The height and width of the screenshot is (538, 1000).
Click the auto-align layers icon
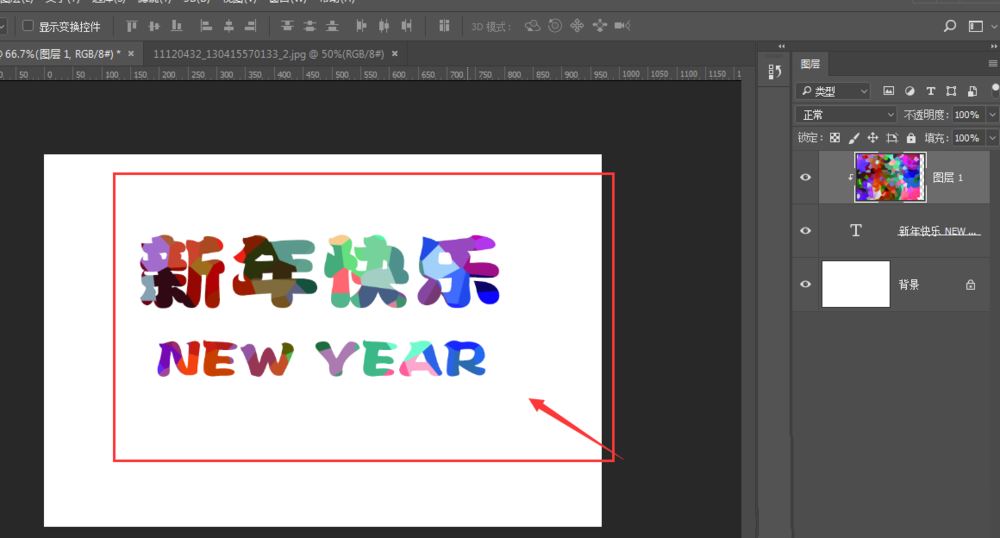pos(444,26)
